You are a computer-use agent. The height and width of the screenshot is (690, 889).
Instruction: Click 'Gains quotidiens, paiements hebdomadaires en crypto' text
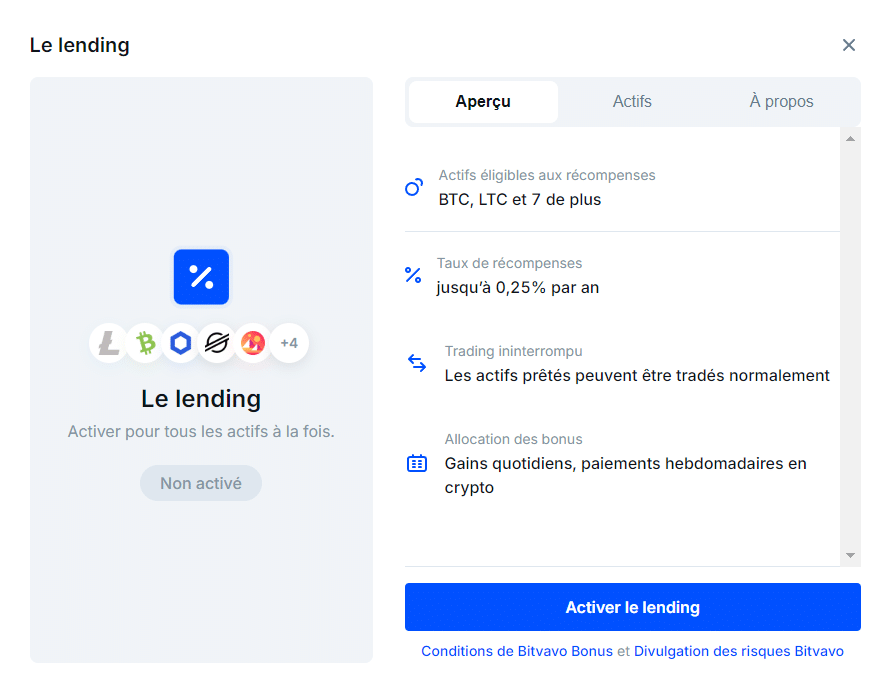tap(625, 475)
